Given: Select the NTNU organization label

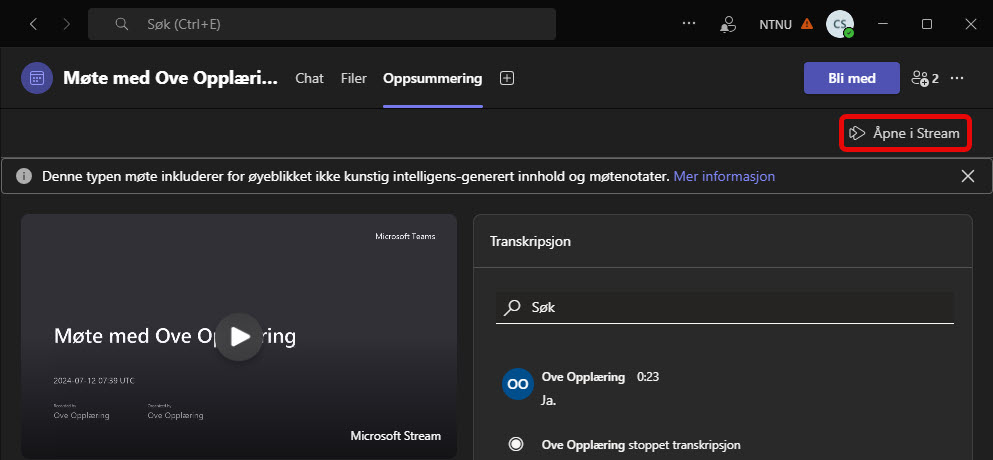Looking at the screenshot, I should tap(775, 25).
